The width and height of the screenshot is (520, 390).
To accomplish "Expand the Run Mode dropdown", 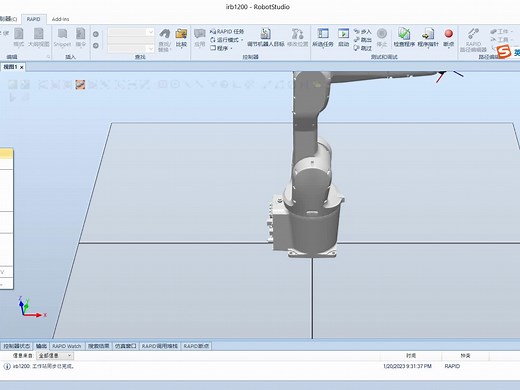I will pyautogui.click(x=227, y=40).
